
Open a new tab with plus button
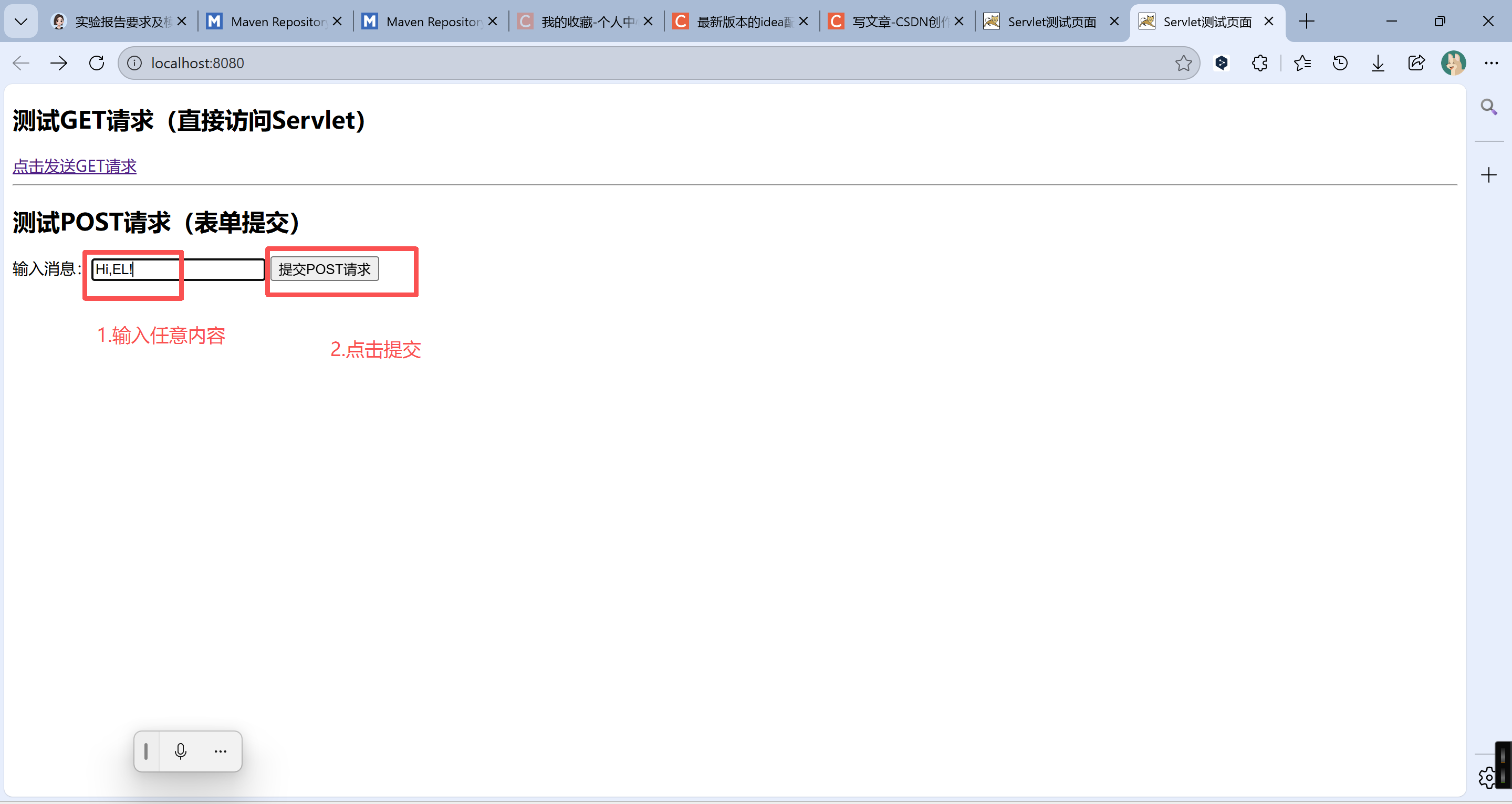1307,22
